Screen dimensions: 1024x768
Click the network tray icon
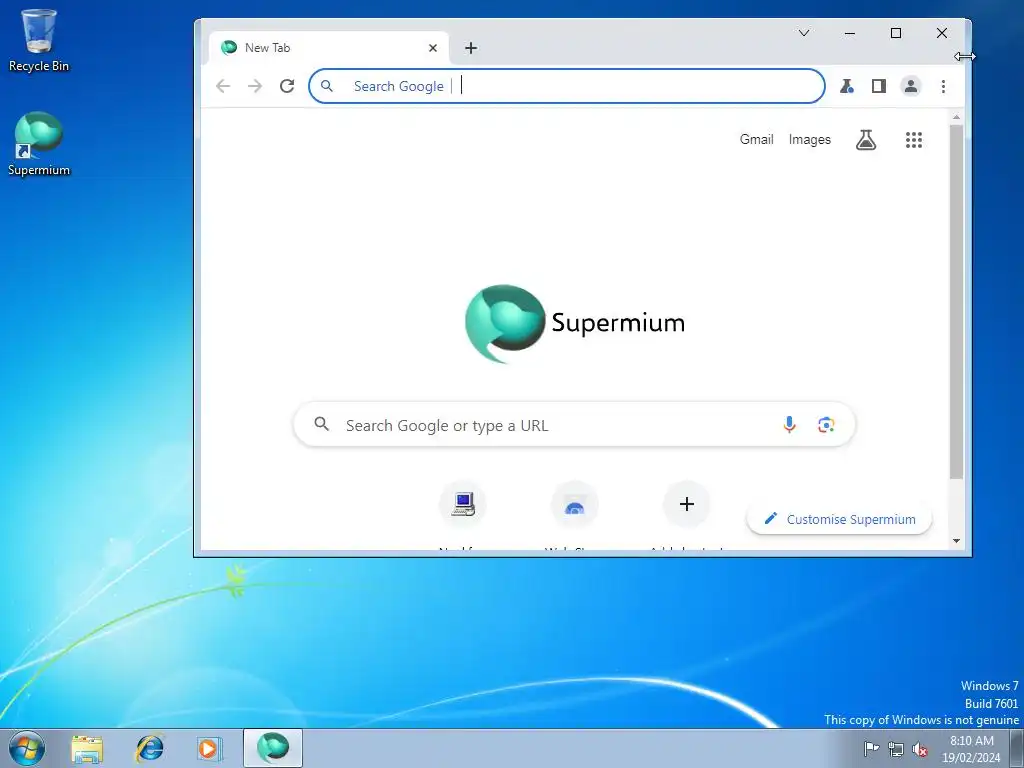click(x=896, y=749)
